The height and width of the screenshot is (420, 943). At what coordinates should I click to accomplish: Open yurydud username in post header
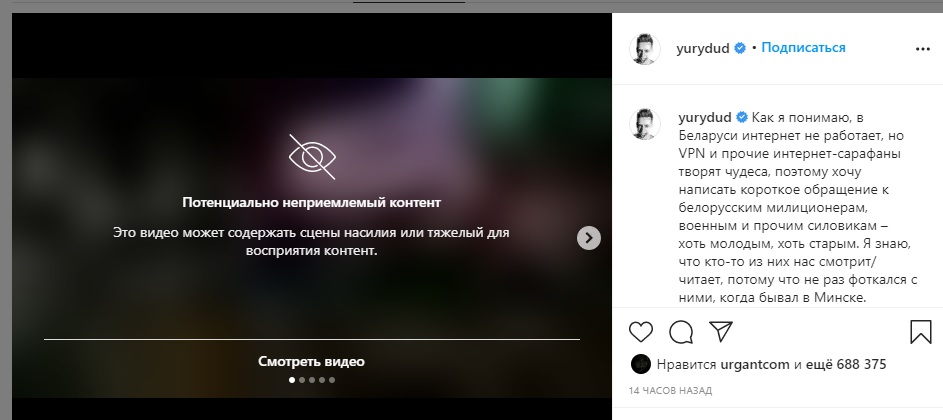click(x=702, y=49)
